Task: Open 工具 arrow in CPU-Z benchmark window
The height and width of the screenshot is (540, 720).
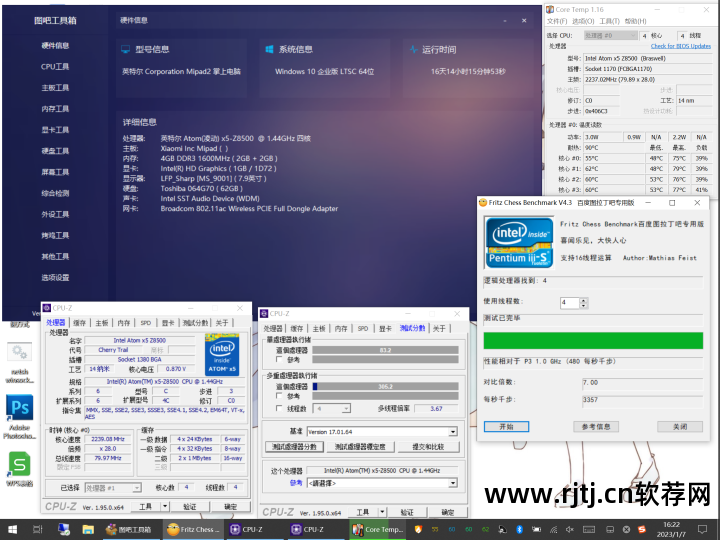Action: [382, 512]
